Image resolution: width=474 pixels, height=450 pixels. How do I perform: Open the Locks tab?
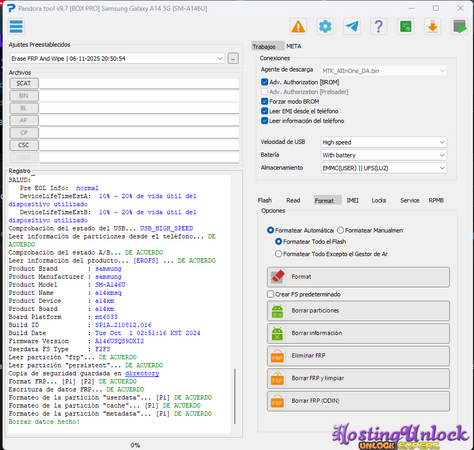tap(379, 201)
